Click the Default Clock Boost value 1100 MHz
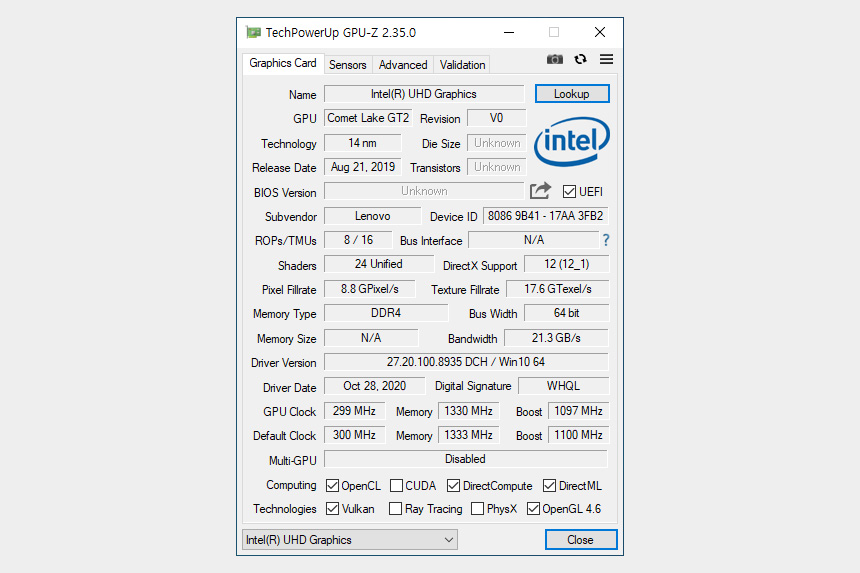The width and height of the screenshot is (860, 573). pyautogui.click(x=579, y=435)
